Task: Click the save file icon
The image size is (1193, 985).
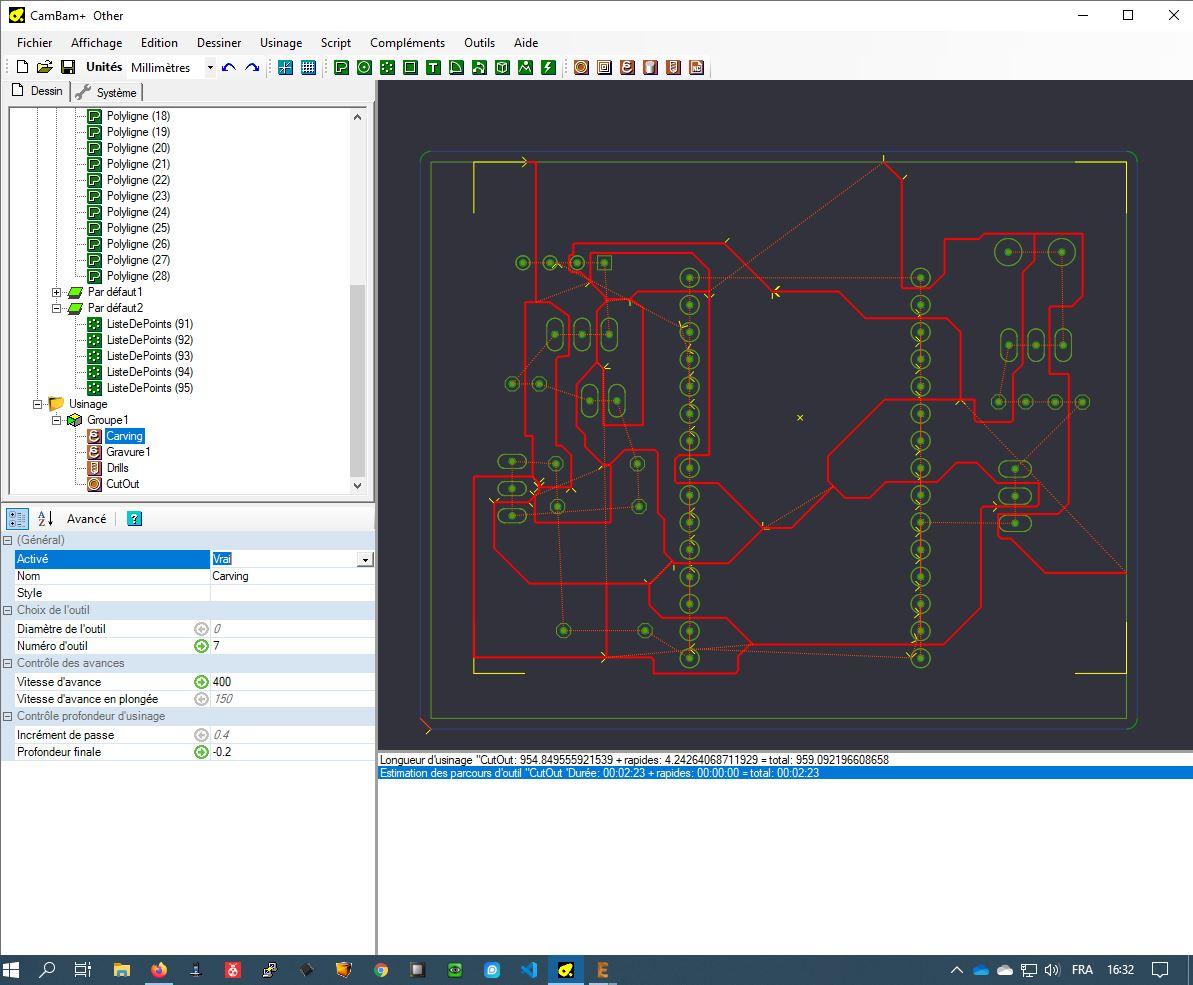Action: point(68,67)
